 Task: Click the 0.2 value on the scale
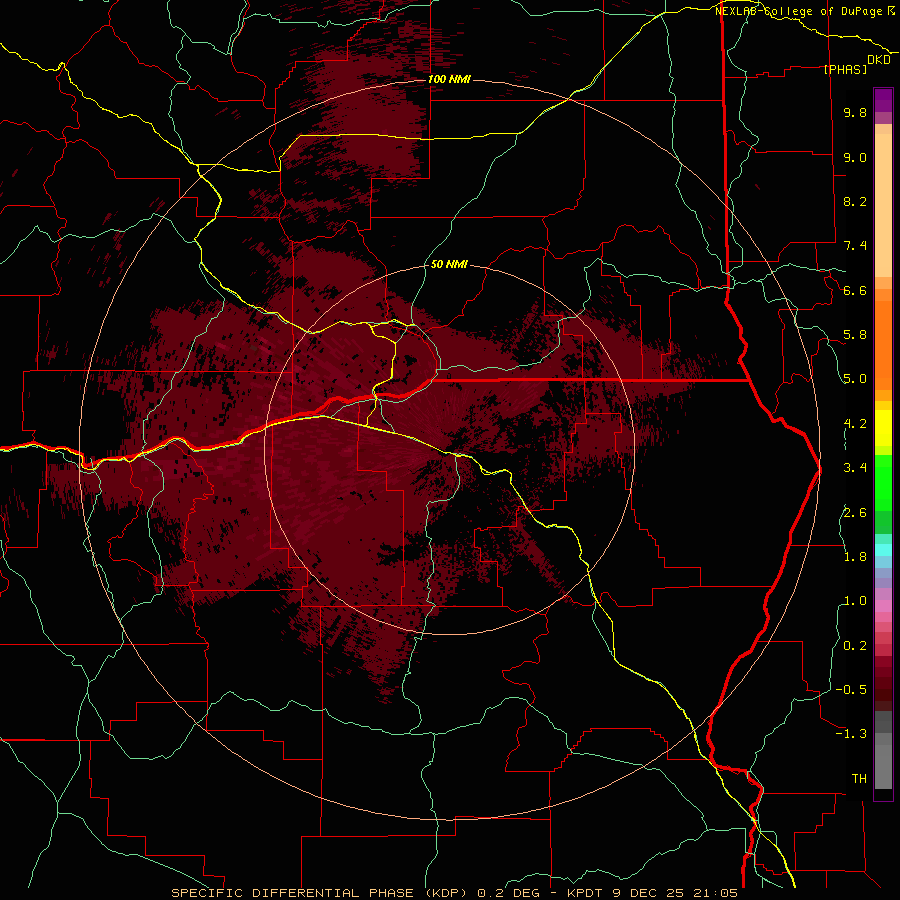(855, 646)
